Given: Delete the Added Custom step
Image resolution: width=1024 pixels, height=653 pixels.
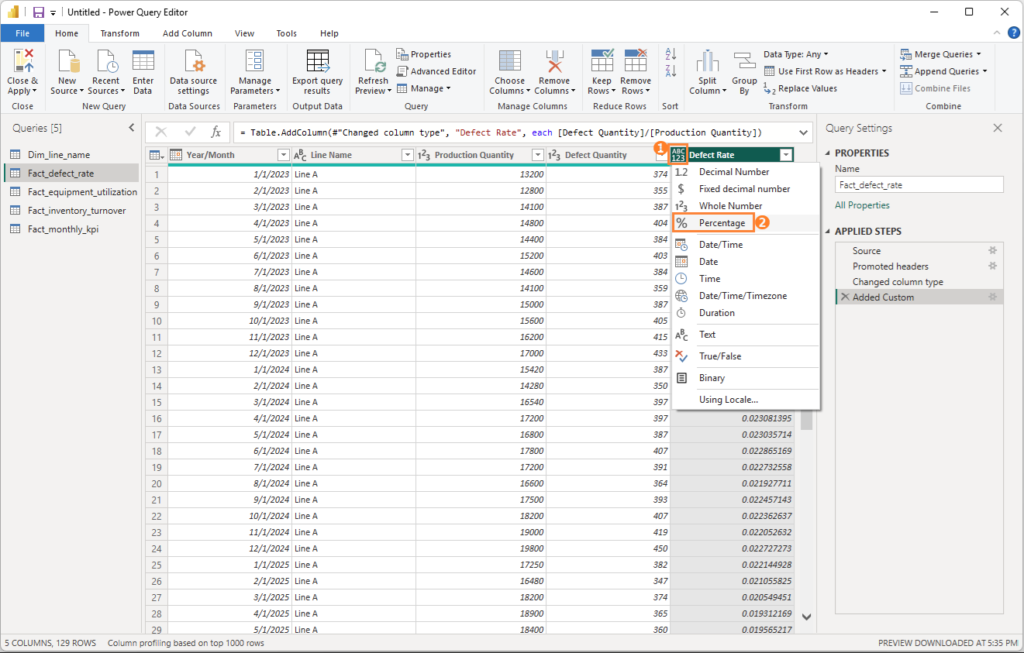Looking at the screenshot, I should 845,297.
